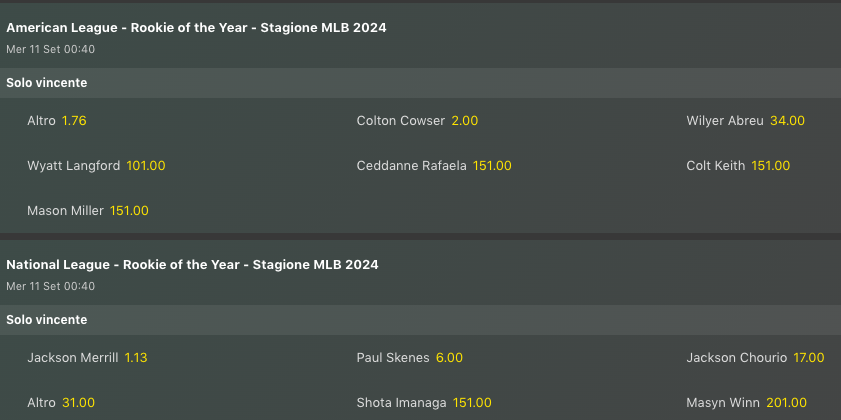Screen dimensions: 841x420
Task: Click the Masyn Winn player name
Action: pyautogui.click(x=718, y=403)
